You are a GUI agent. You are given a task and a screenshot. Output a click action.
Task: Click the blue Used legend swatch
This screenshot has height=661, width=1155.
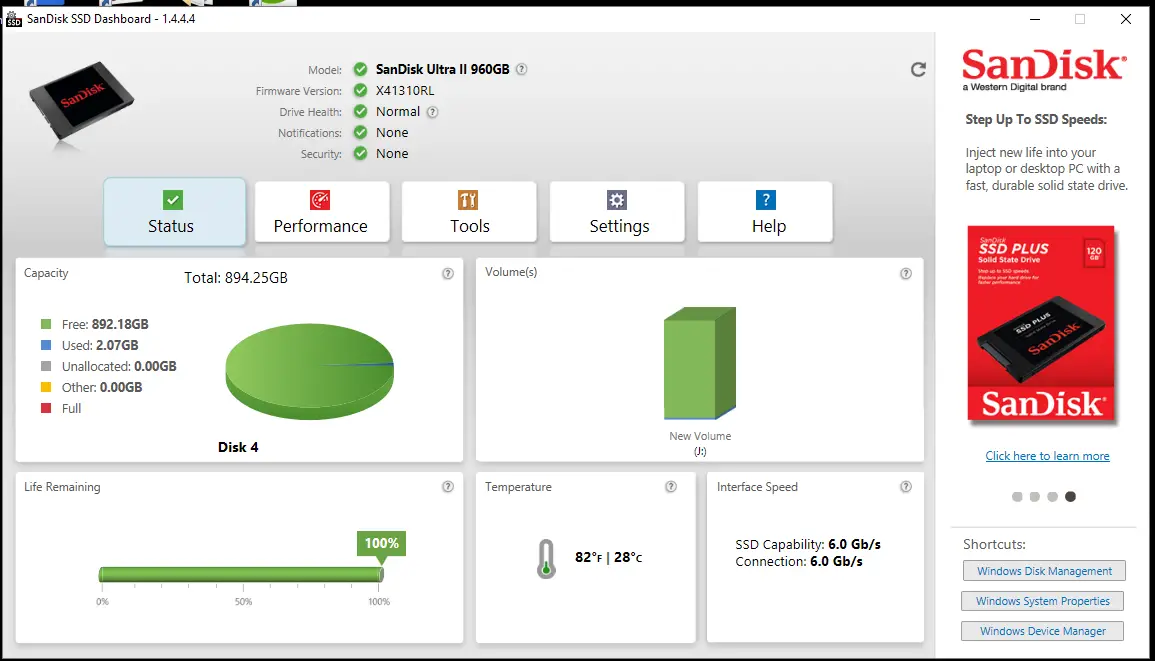pos(46,345)
